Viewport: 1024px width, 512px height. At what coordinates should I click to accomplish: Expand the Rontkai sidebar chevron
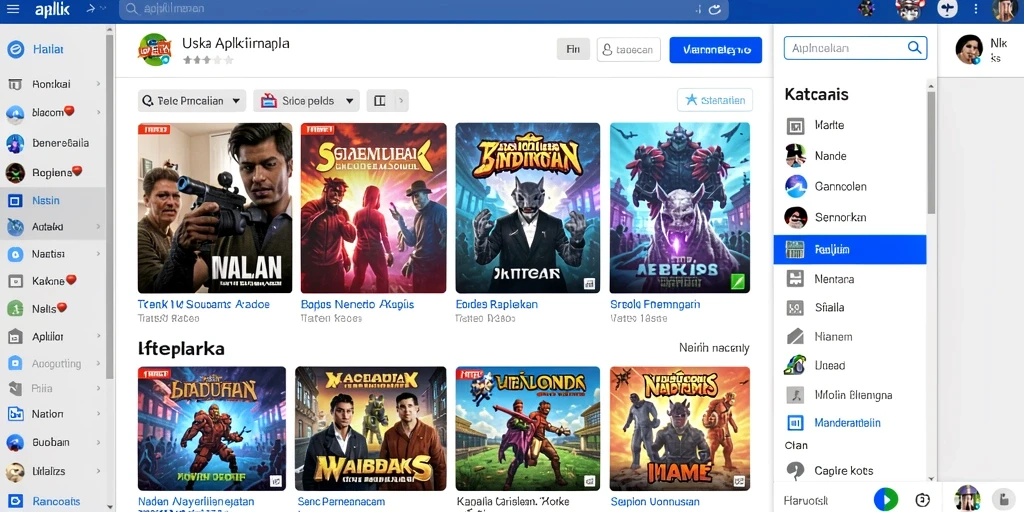[x=99, y=84]
